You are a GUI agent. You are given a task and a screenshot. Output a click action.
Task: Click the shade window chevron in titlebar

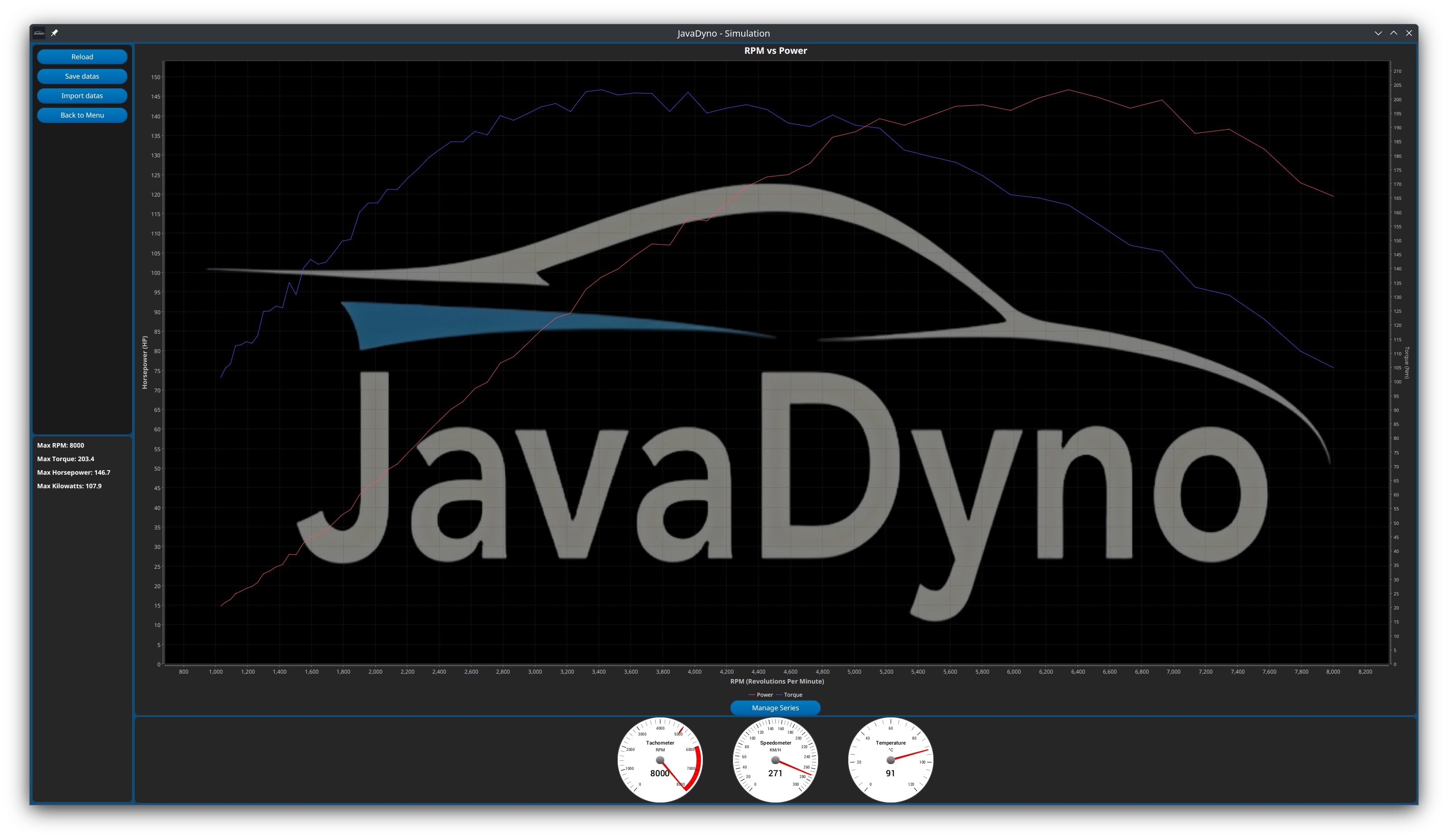coord(1378,33)
